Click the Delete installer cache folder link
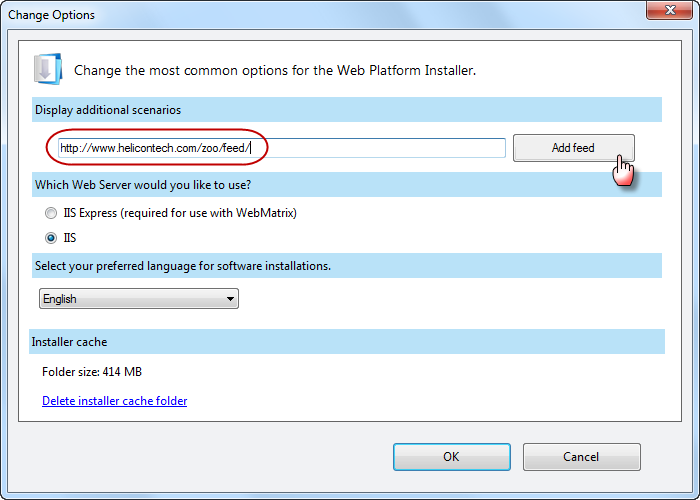Image resolution: width=700 pixels, height=500 pixels. [115, 401]
